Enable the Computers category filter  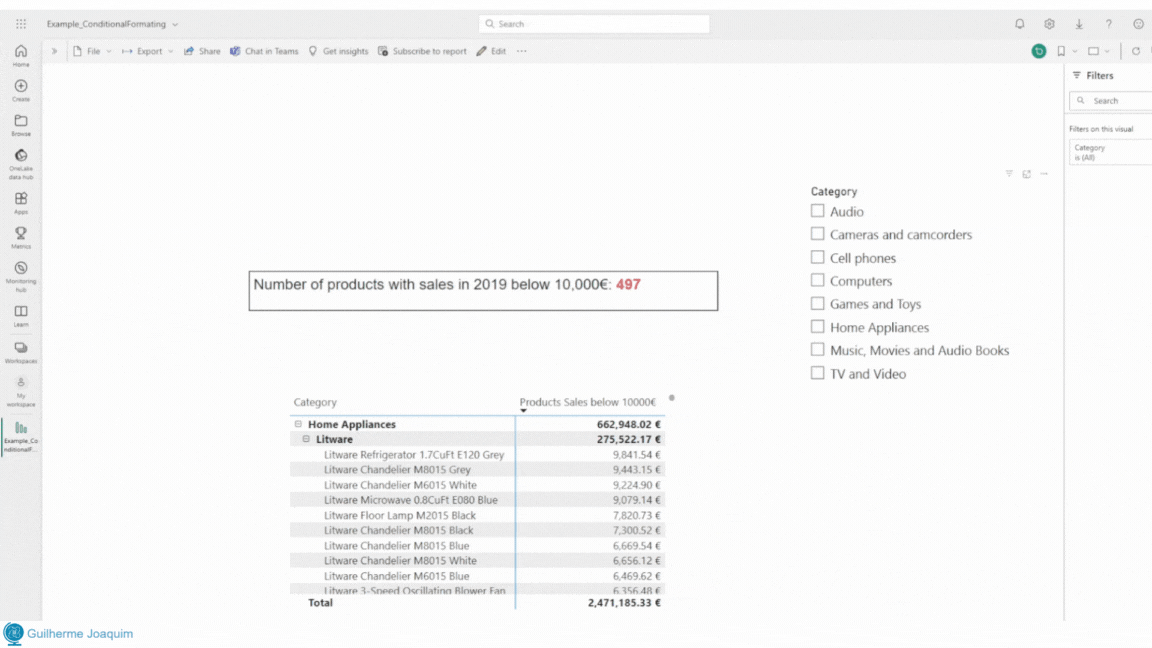coord(817,281)
